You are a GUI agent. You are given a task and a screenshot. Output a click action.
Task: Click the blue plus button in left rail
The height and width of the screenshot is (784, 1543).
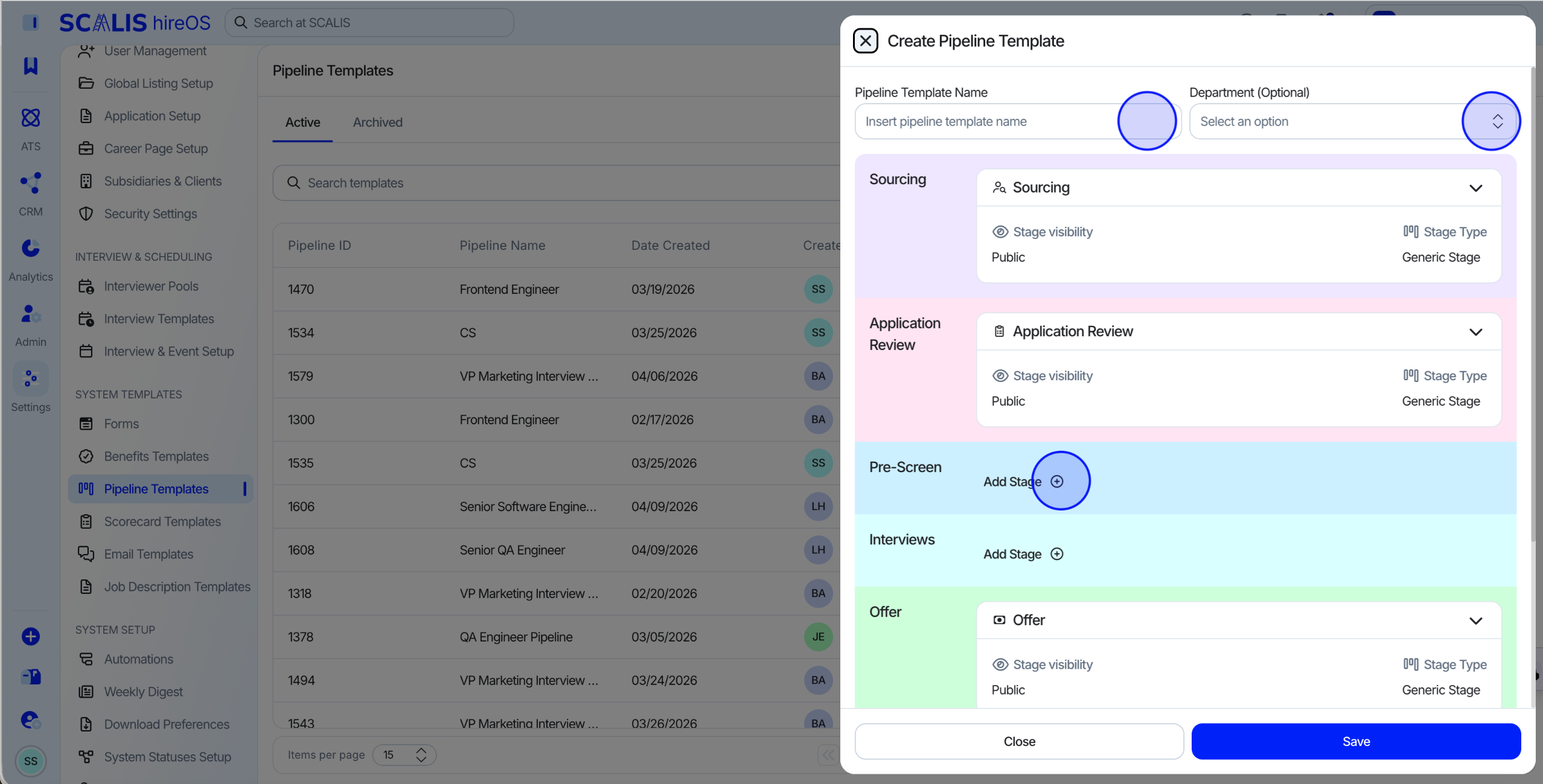point(31,636)
